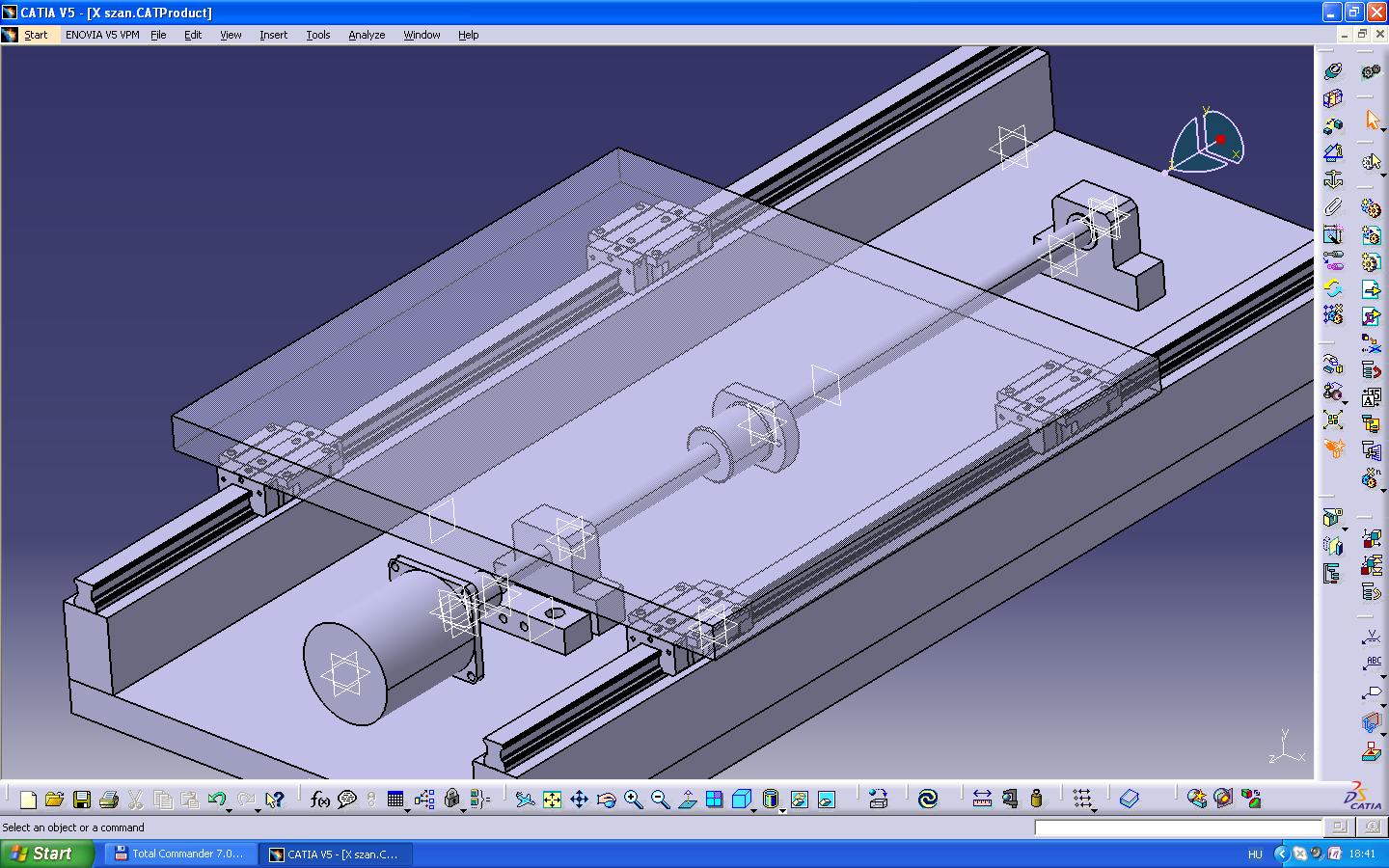
Task: Toggle Fly Mode airplane icon
Action: [525, 800]
